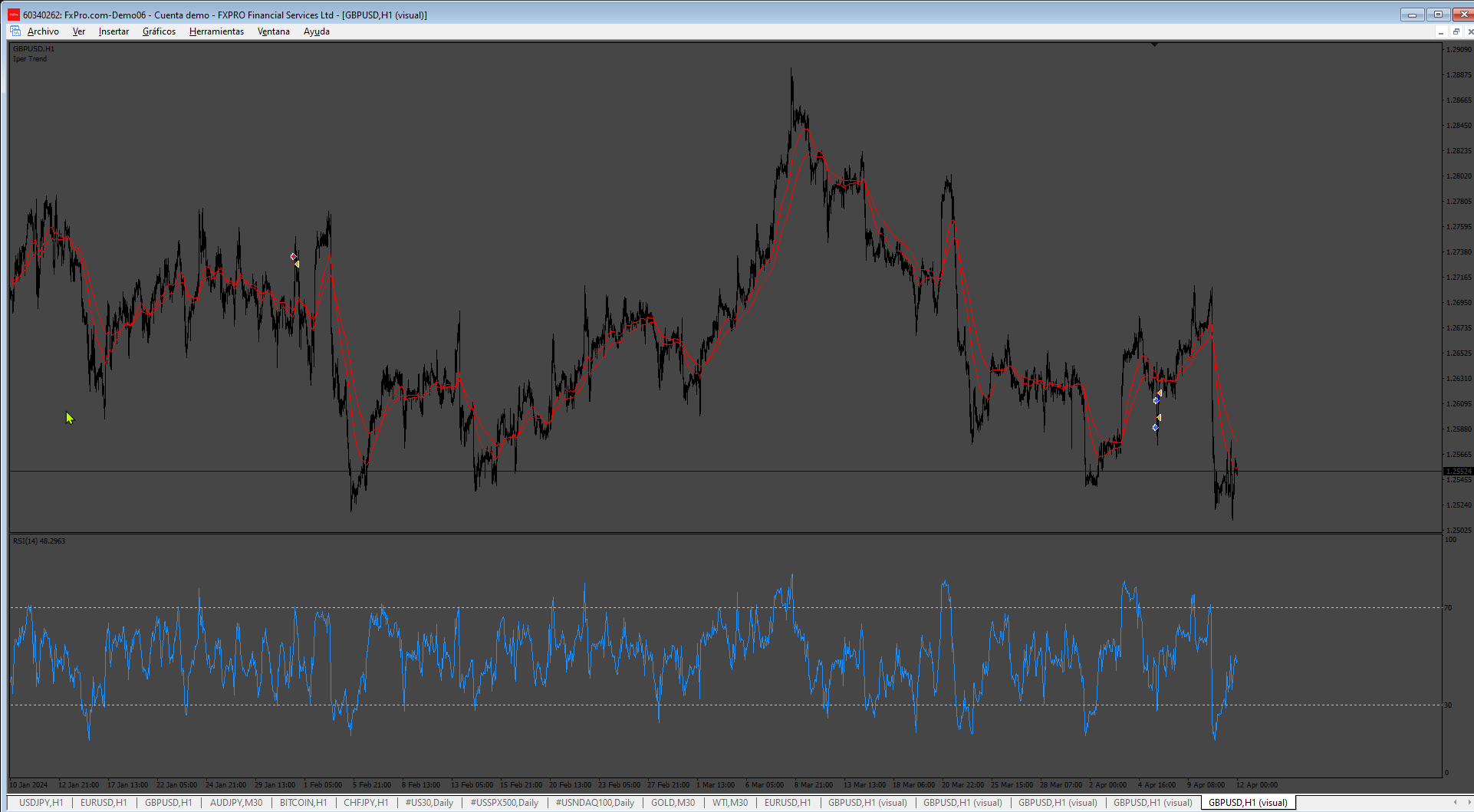Switch to the WTI,M30 chart tab
The image size is (1474, 812).
coord(730,803)
